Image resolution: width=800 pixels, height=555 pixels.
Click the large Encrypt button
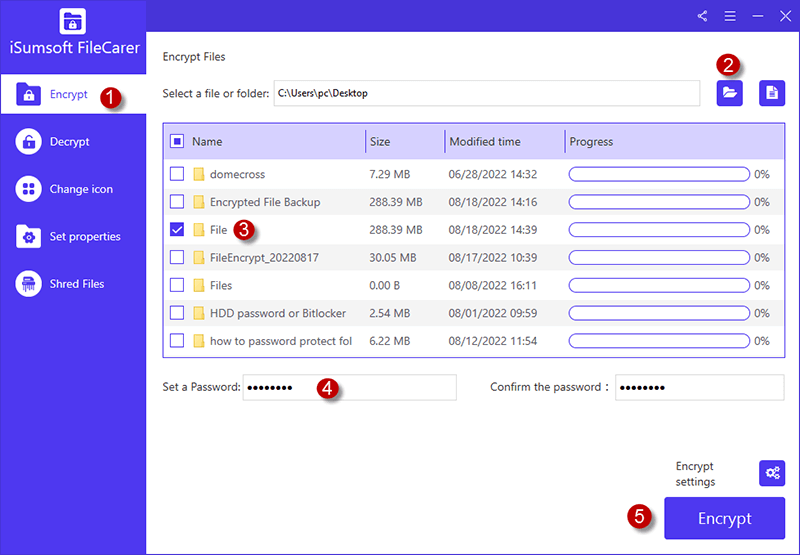point(724,518)
